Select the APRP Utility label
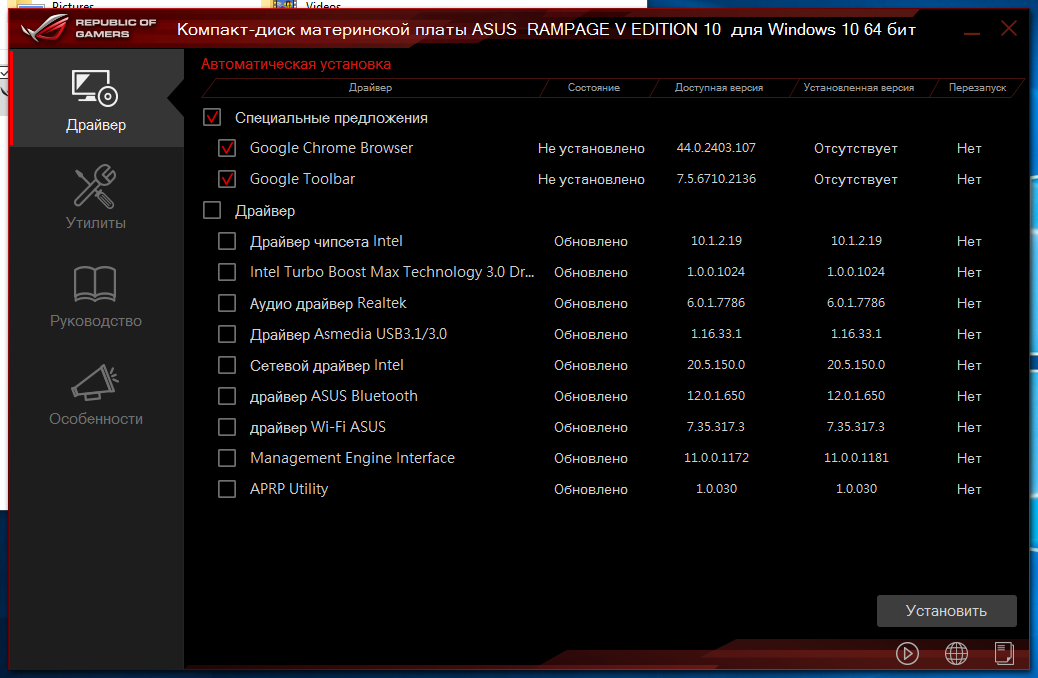Image resolution: width=1038 pixels, height=678 pixels. coord(289,489)
